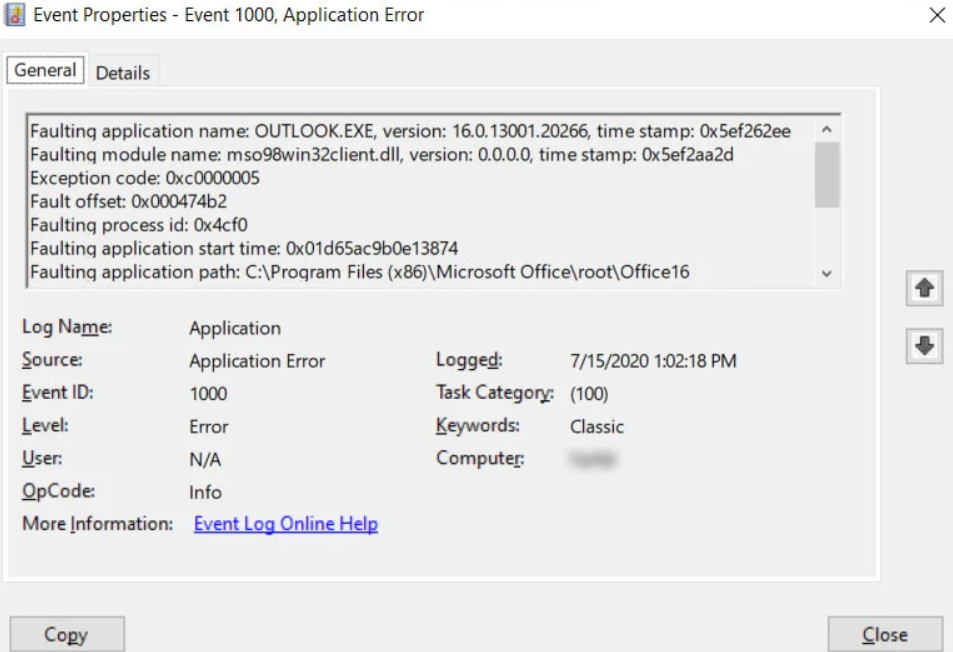This screenshot has height=652, width=953.
Task: Click the blurred Computer name value
Action: click(593, 459)
